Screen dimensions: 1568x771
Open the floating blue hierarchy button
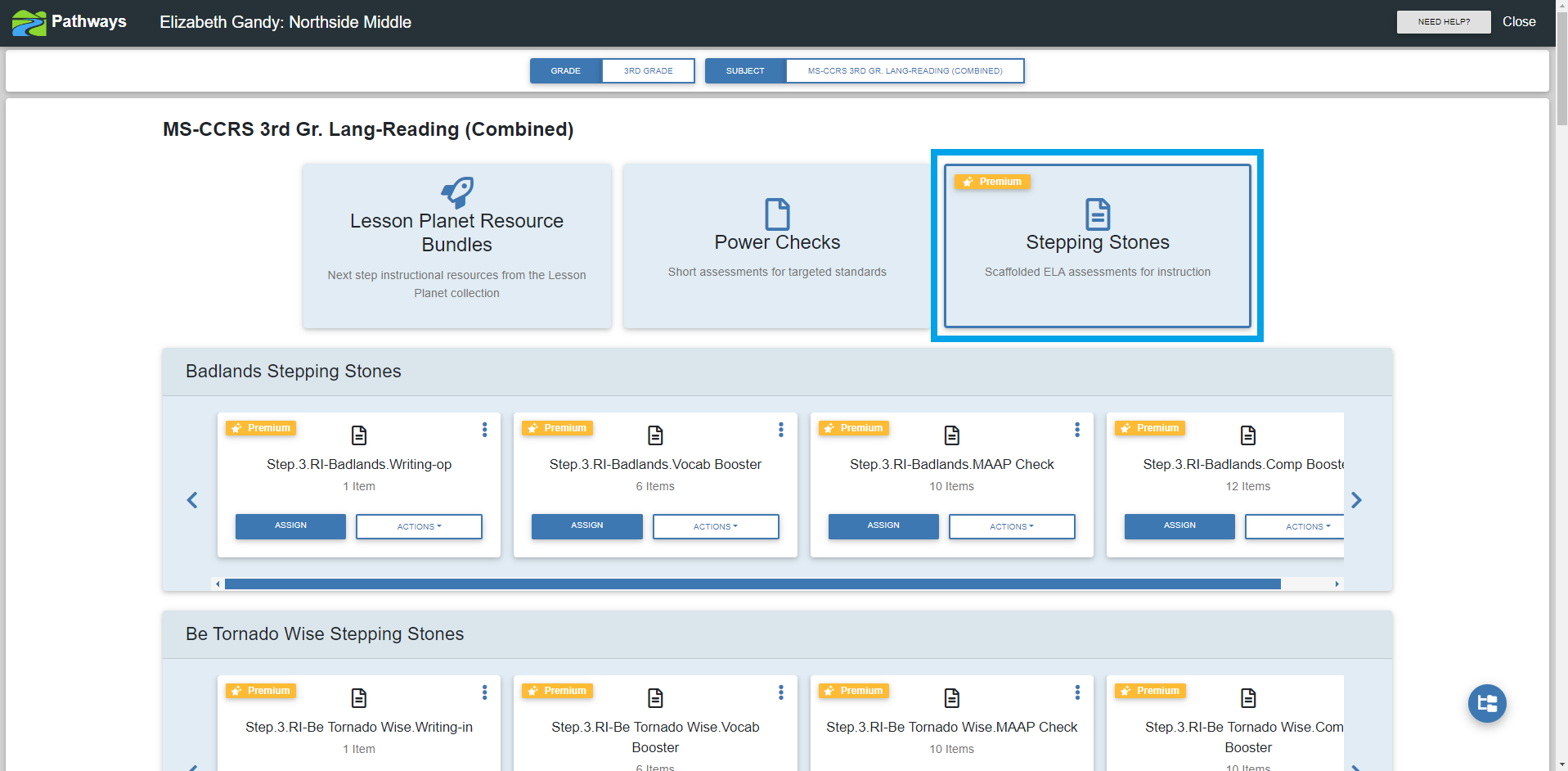1487,703
